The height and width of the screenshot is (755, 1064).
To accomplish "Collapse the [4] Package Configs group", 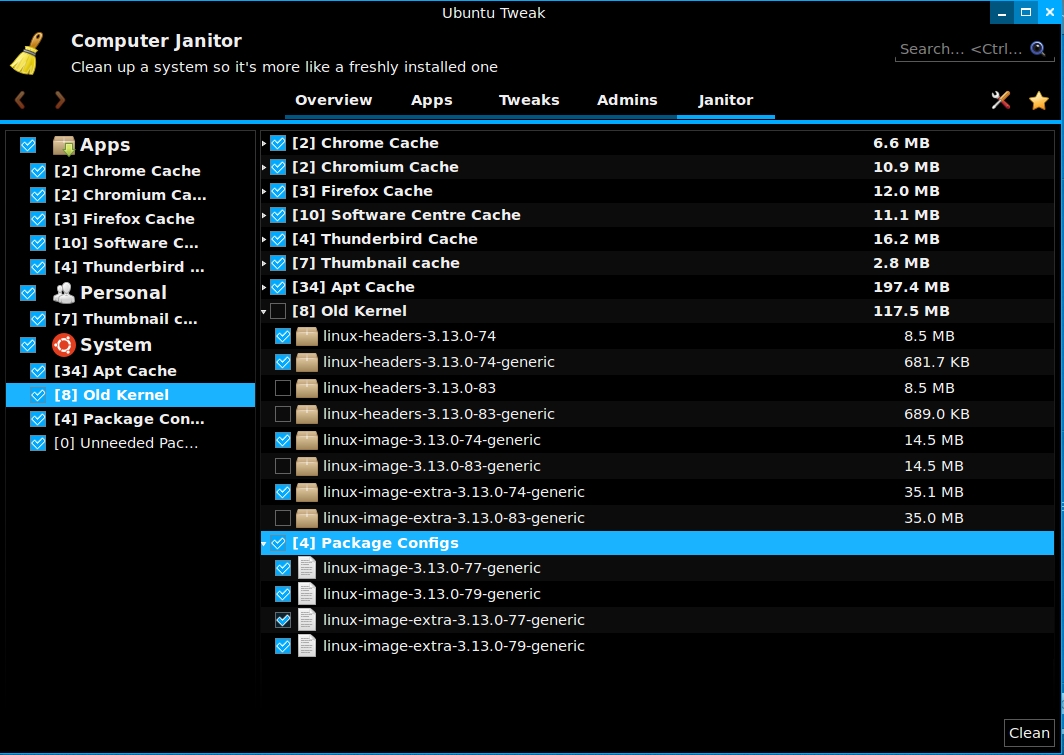I will click(x=264, y=544).
